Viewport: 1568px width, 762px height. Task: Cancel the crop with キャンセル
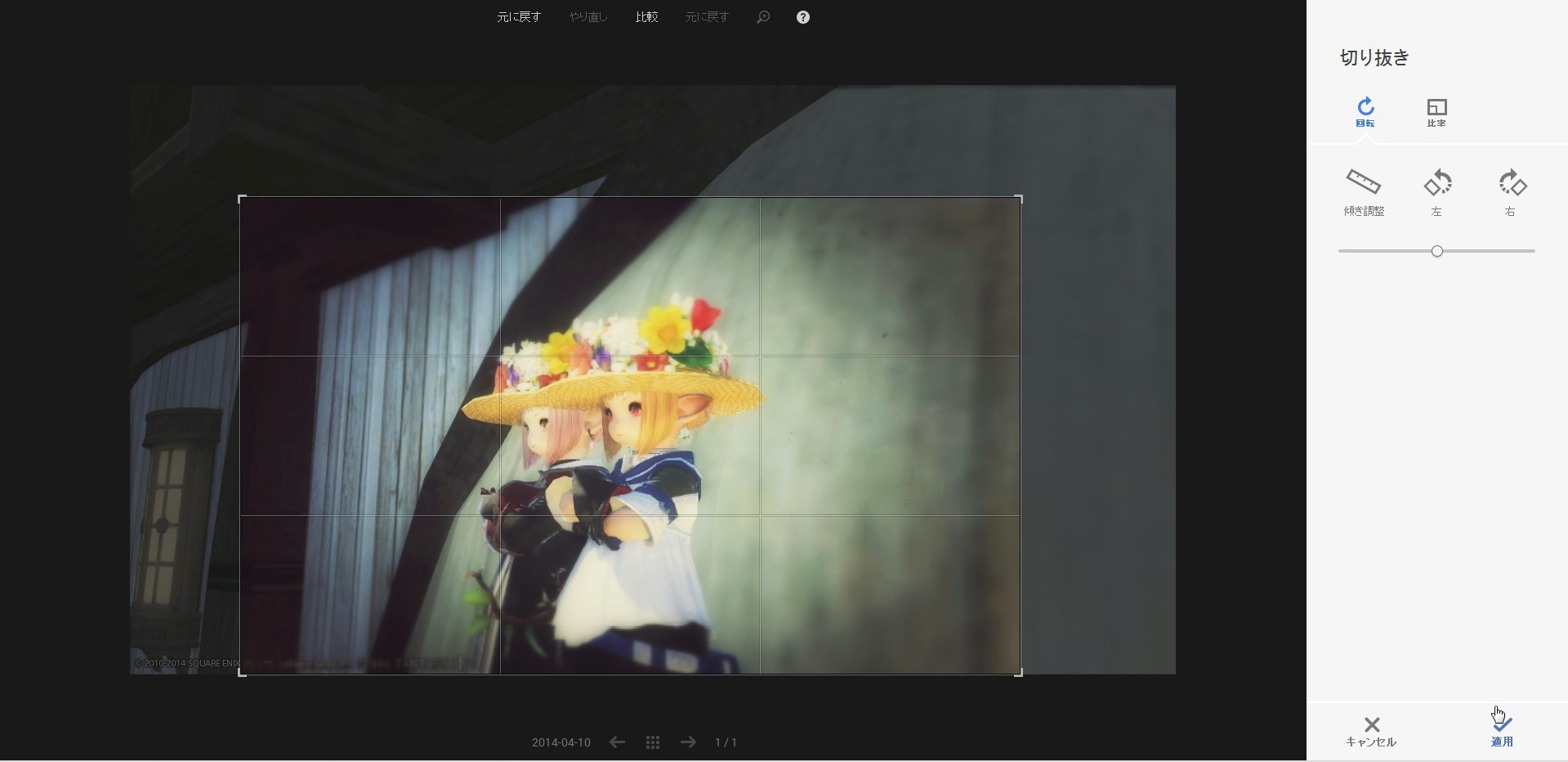[1371, 732]
